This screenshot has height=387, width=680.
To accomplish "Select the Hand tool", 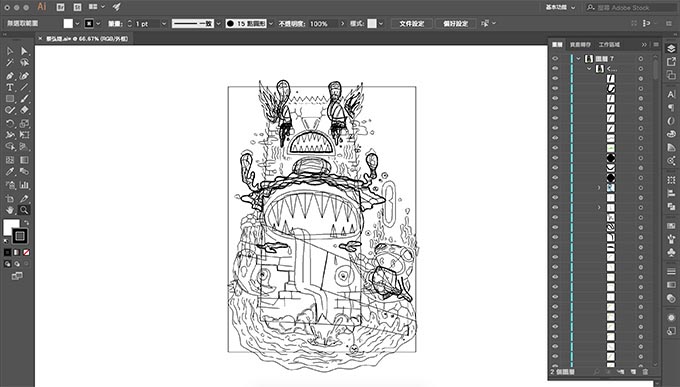I will (10, 210).
